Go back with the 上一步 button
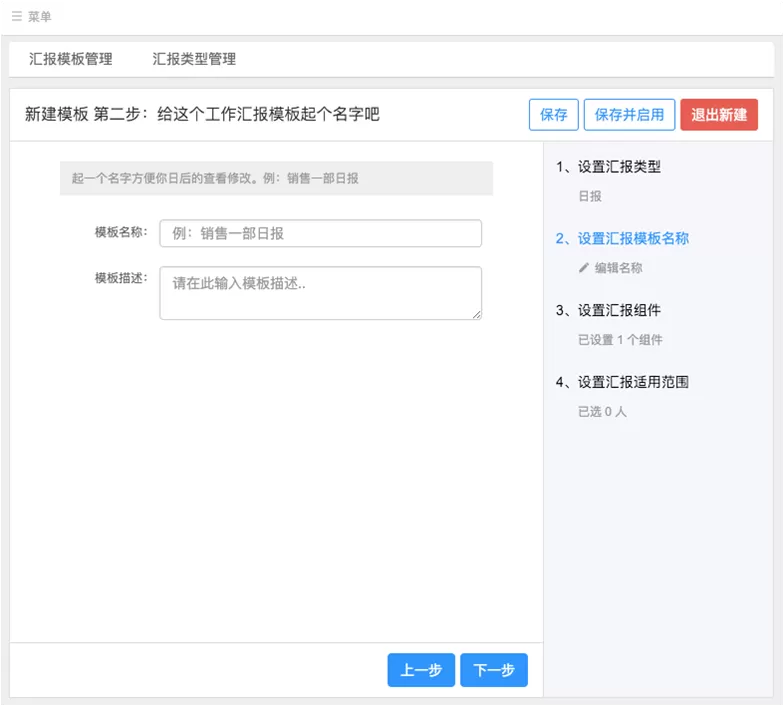This screenshot has height=706, width=784. coord(421,670)
